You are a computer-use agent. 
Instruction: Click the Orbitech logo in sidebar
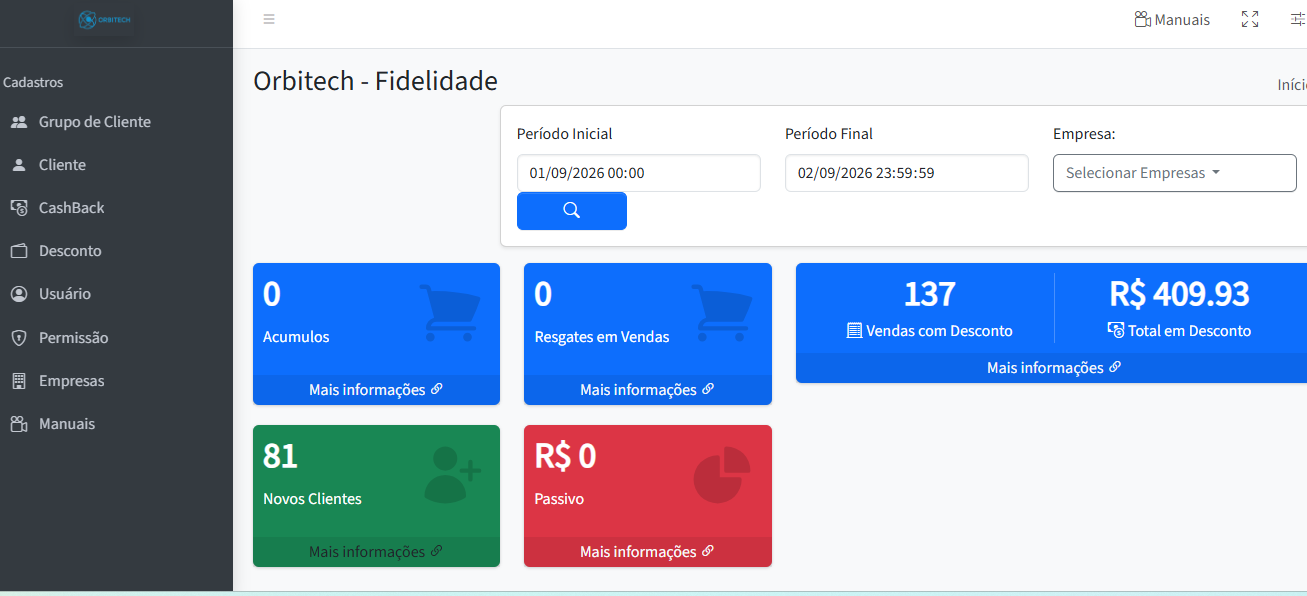pyautogui.click(x=105, y=20)
